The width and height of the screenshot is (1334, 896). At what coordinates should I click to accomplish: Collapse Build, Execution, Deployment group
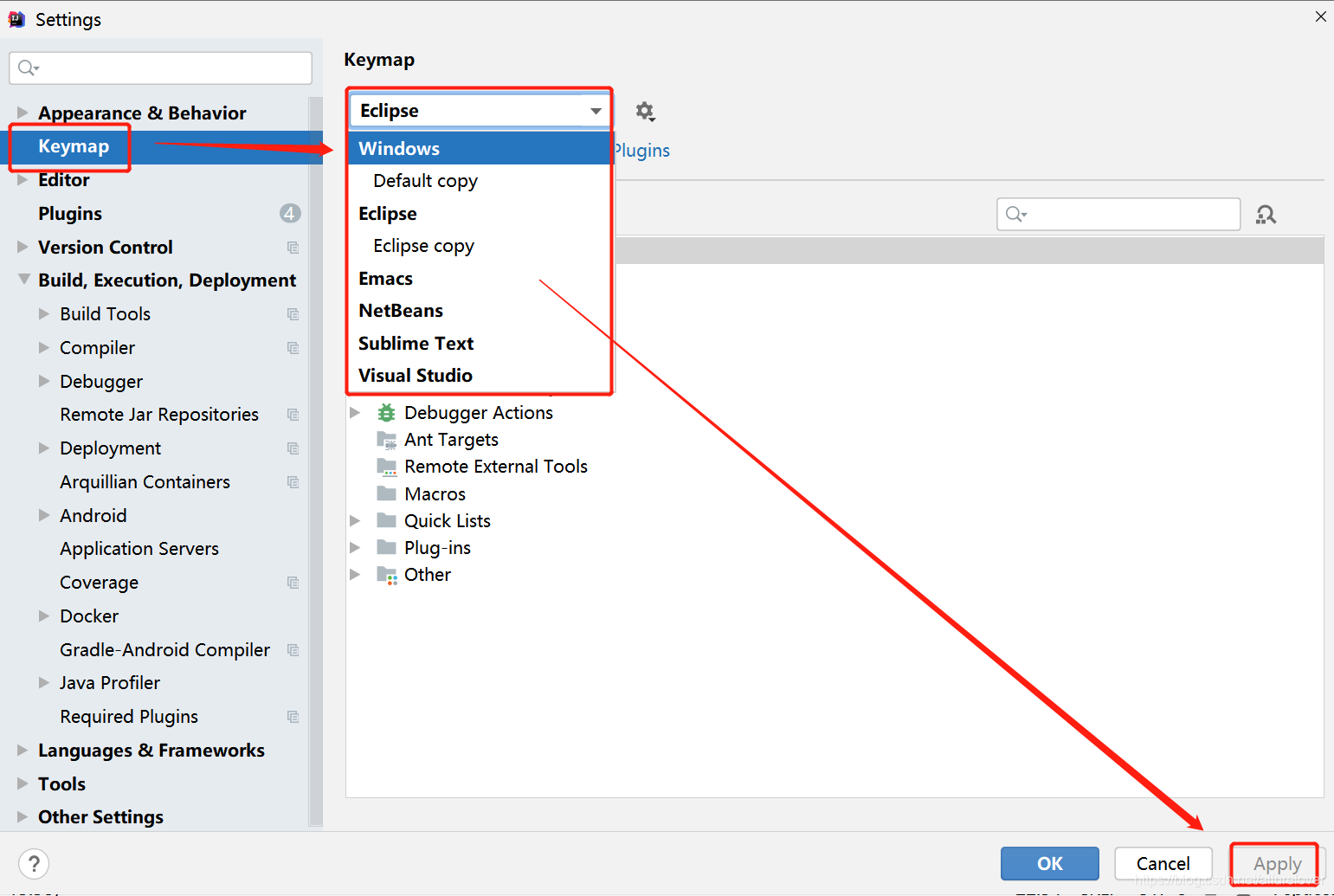click(23, 280)
